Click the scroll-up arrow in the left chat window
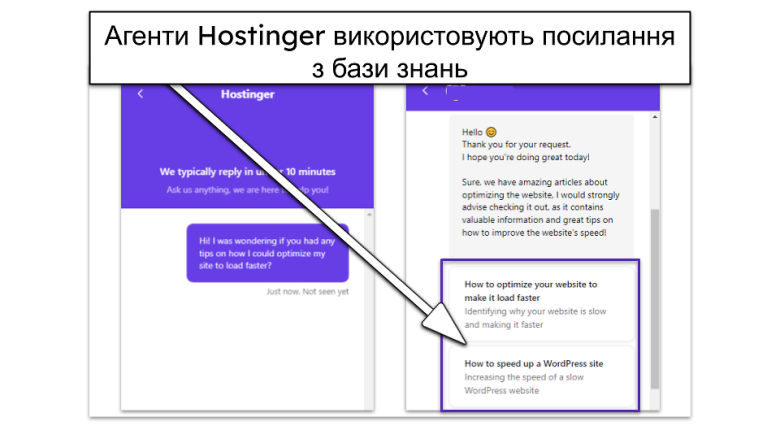The image size is (780, 439). [x=369, y=214]
